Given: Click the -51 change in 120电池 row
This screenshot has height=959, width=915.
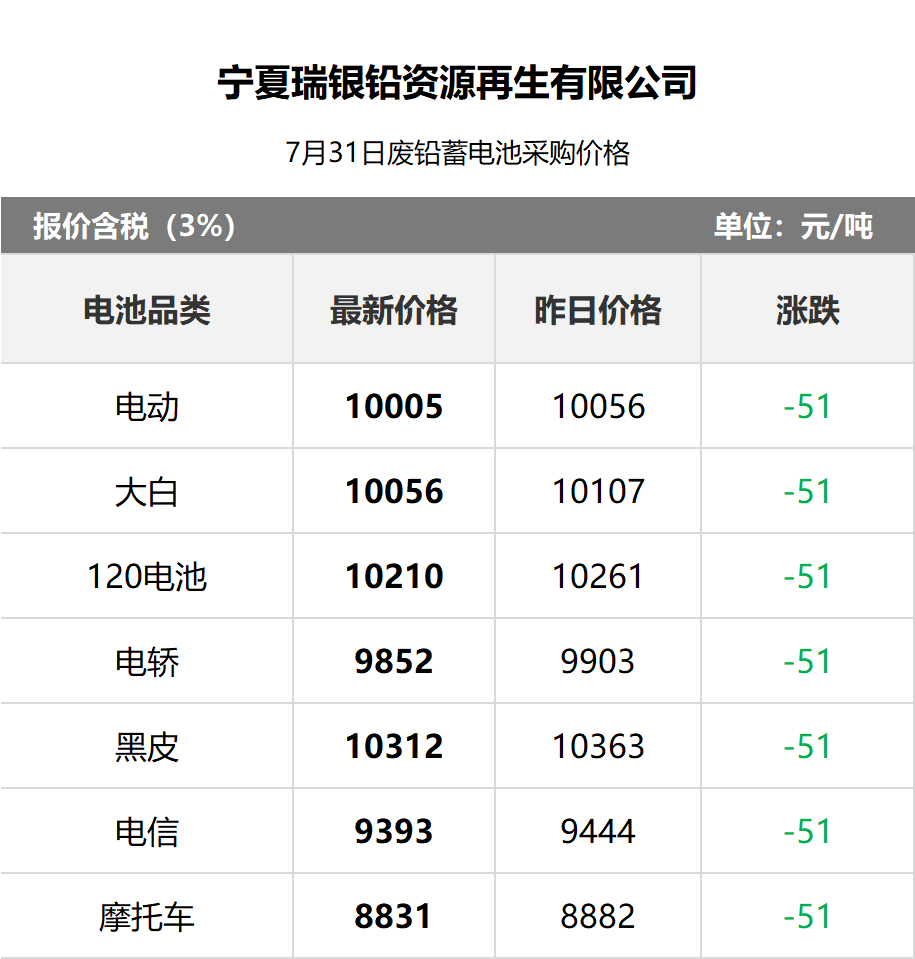Looking at the screenshot, I should coord(807,577).
